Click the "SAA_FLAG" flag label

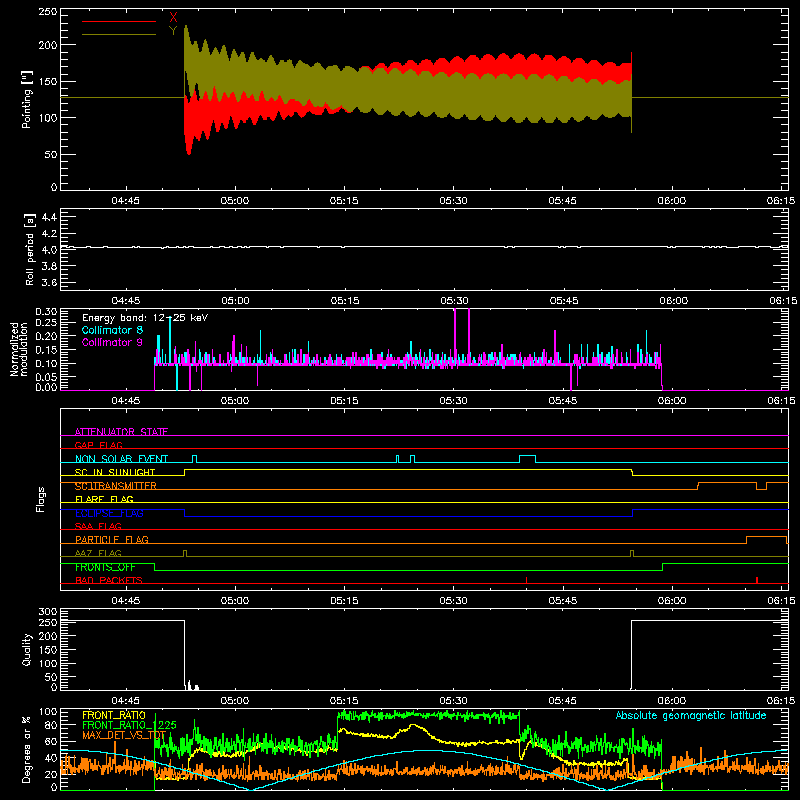click(98, 526)
